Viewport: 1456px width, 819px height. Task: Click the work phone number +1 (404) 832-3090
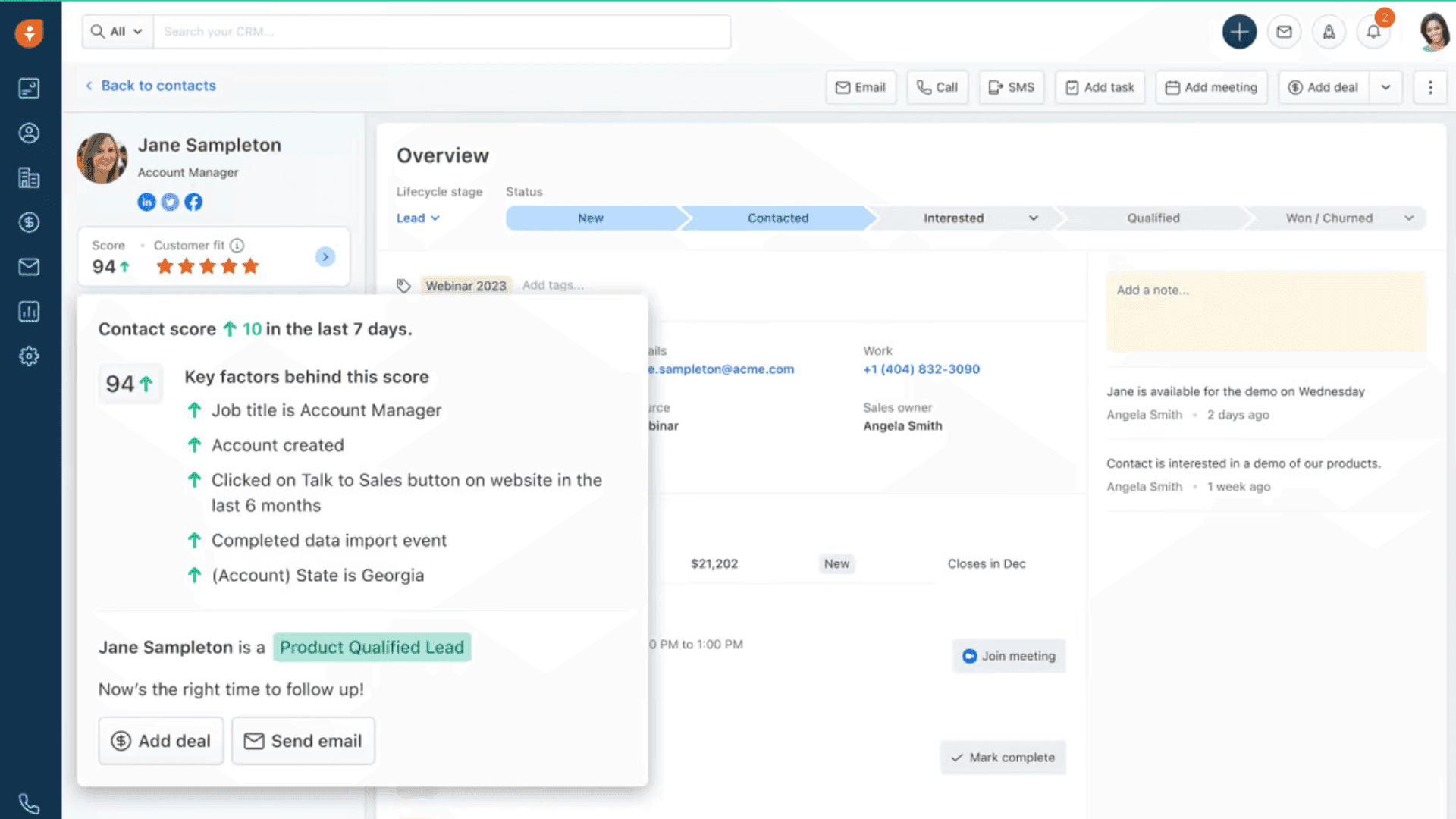tap(921, 369)
